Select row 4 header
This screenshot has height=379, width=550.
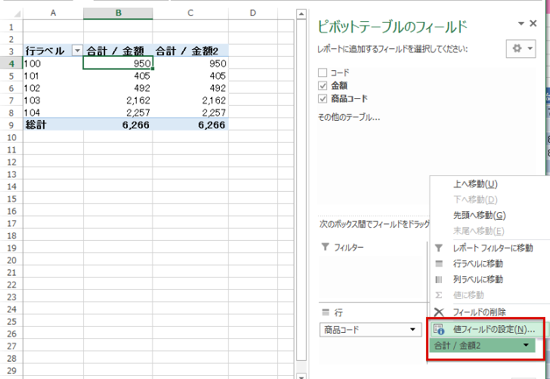pos(11,64)
